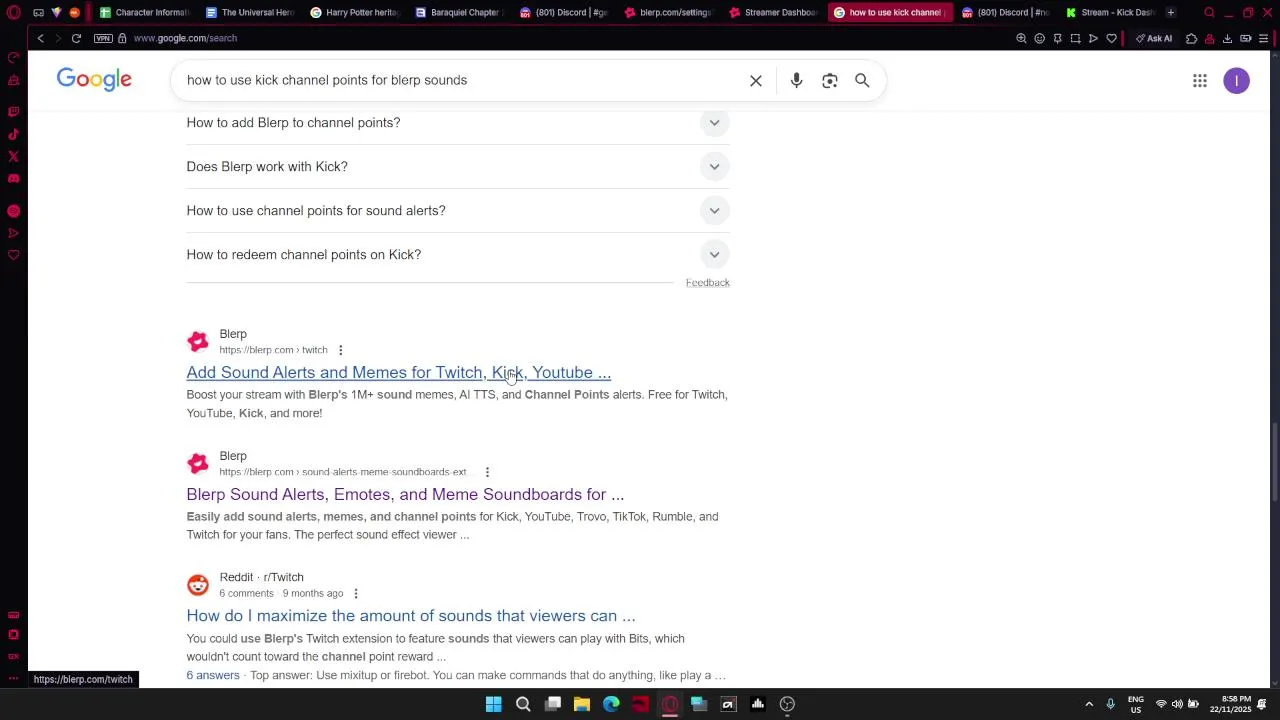Open the Ask AI button
The image size is (1280, 720).
tap(1154, 38)
